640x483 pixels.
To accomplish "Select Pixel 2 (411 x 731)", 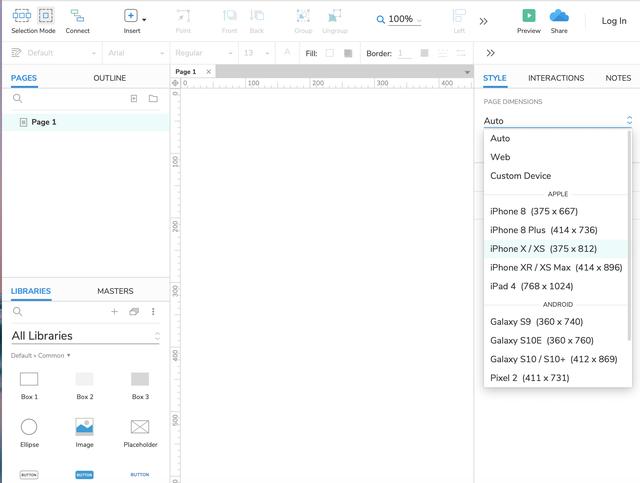I will point(556,378).
